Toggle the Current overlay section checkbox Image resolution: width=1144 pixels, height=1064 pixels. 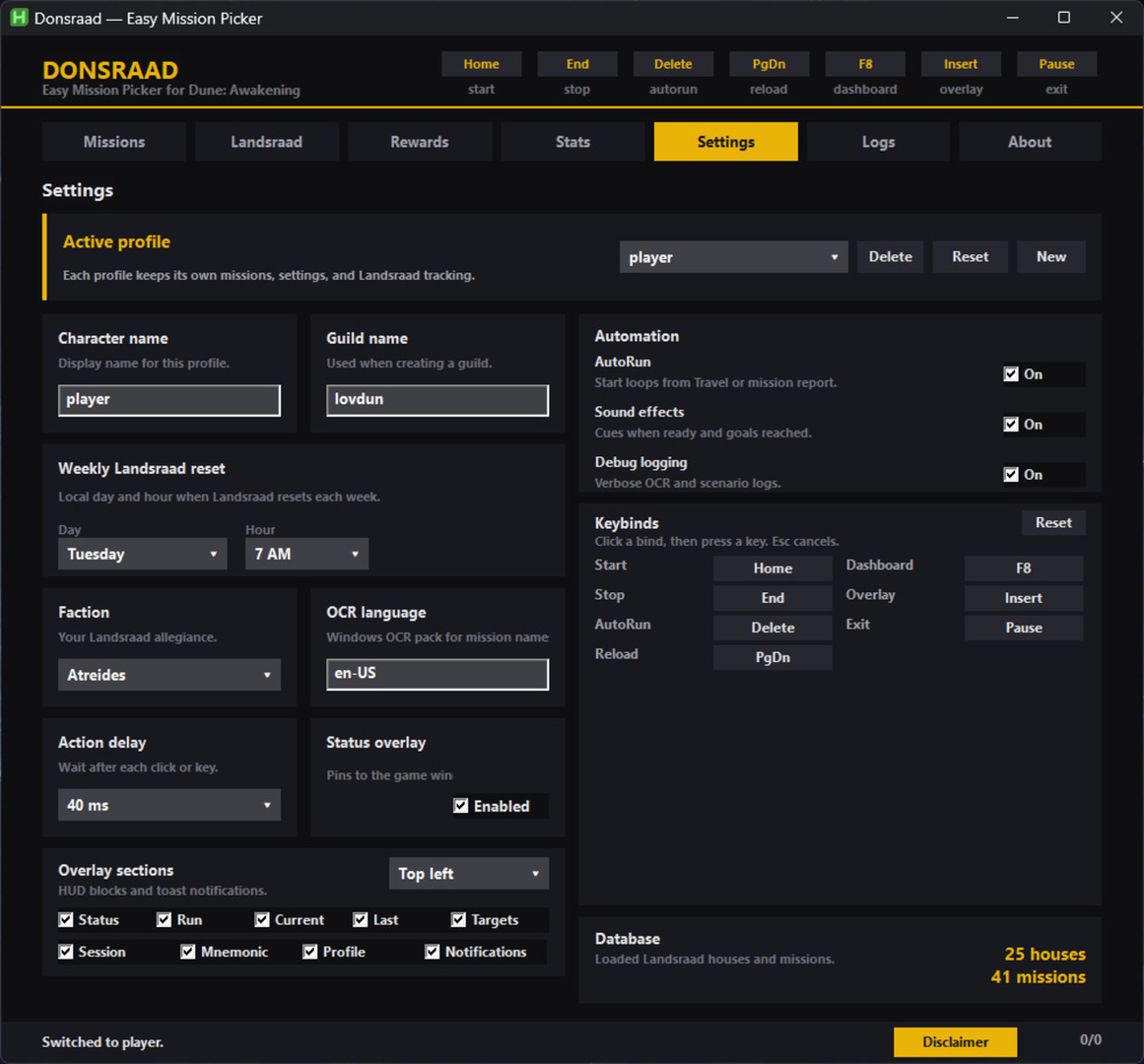click(262, 919)
